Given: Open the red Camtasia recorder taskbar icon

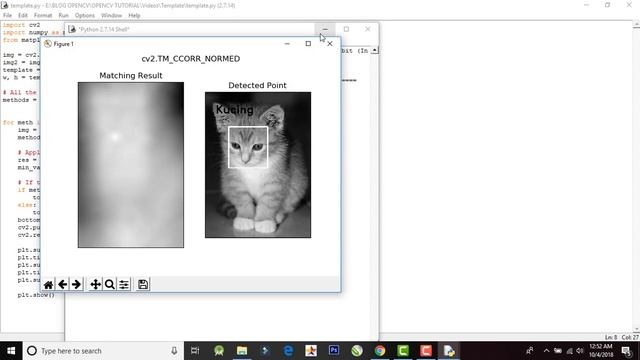Looking at the screenshot, I should pos(426,351).
